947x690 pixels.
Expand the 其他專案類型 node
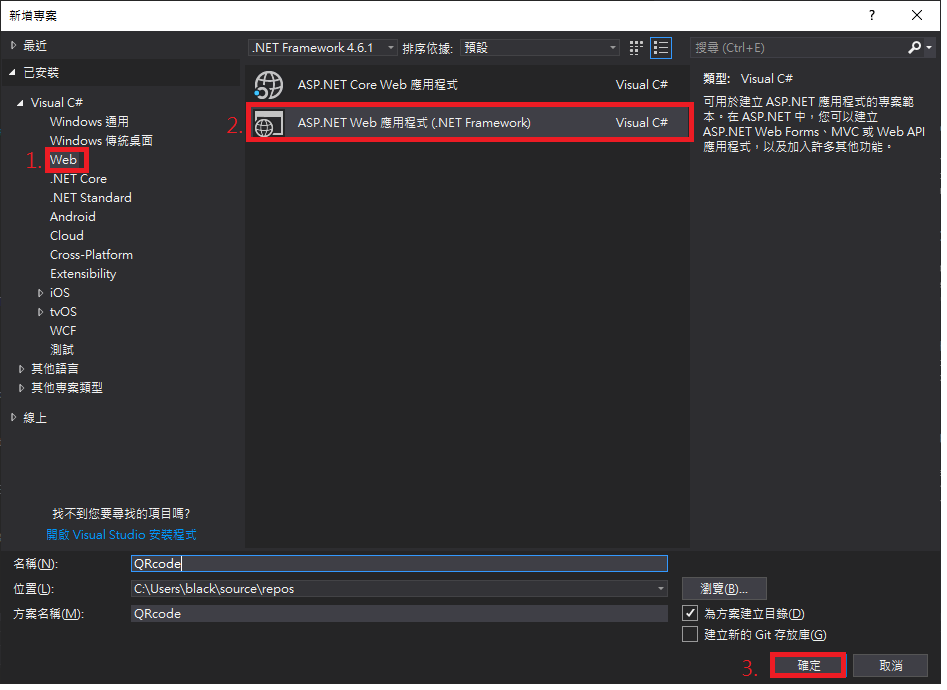pos(21,388)
